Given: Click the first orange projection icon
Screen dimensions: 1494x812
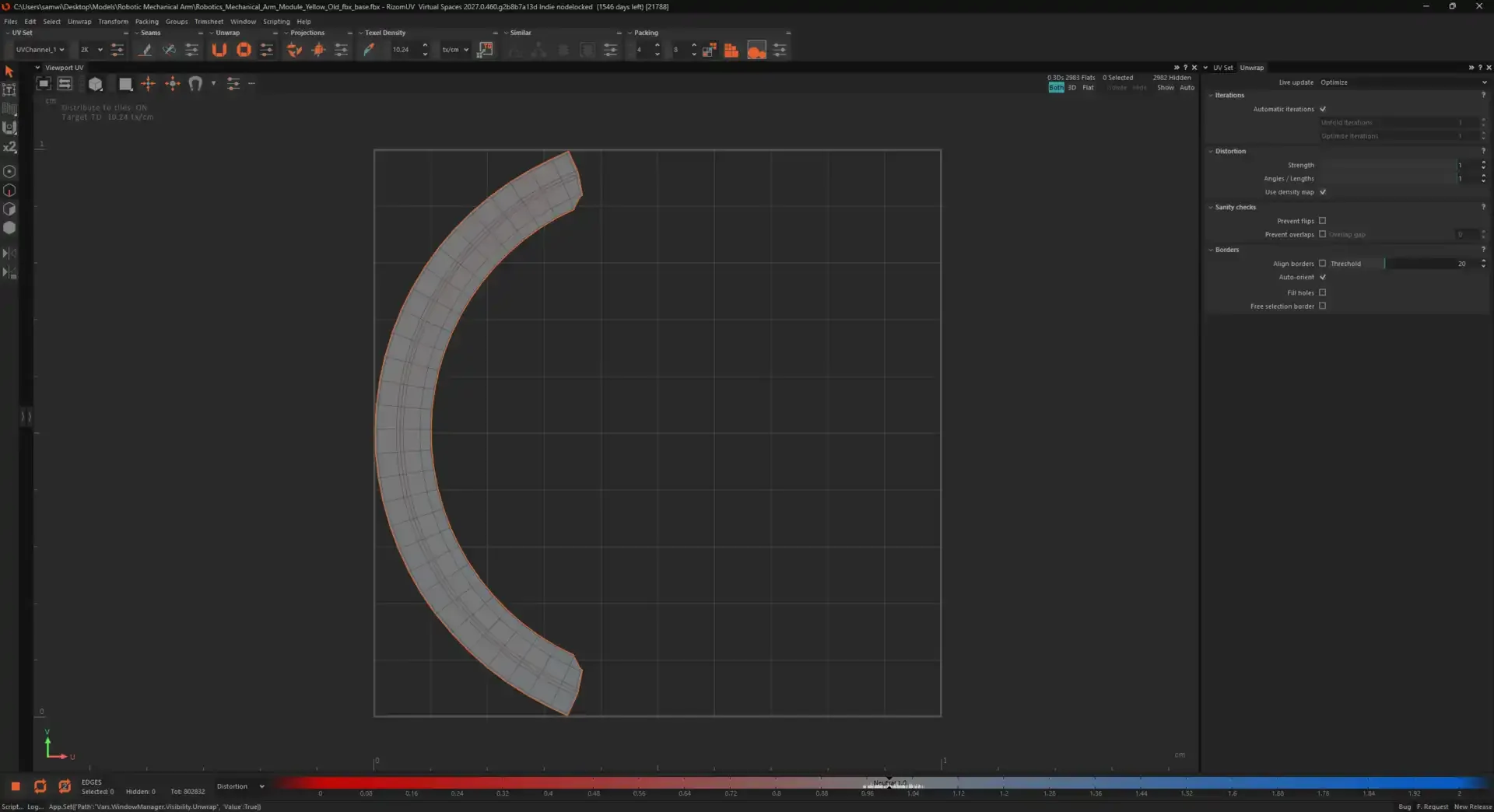Looking at the screenshot, I should [294, 50].
